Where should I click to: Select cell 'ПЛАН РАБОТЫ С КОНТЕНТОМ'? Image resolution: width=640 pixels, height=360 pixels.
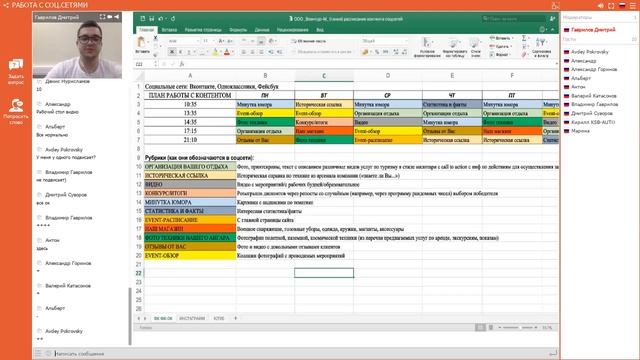(190, 95)
